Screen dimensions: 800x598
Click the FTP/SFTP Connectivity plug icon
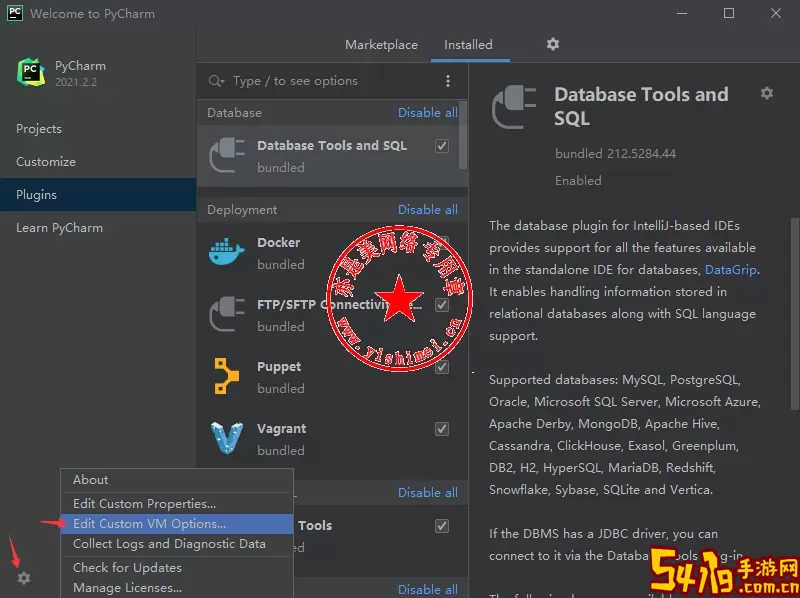(228, 314)
